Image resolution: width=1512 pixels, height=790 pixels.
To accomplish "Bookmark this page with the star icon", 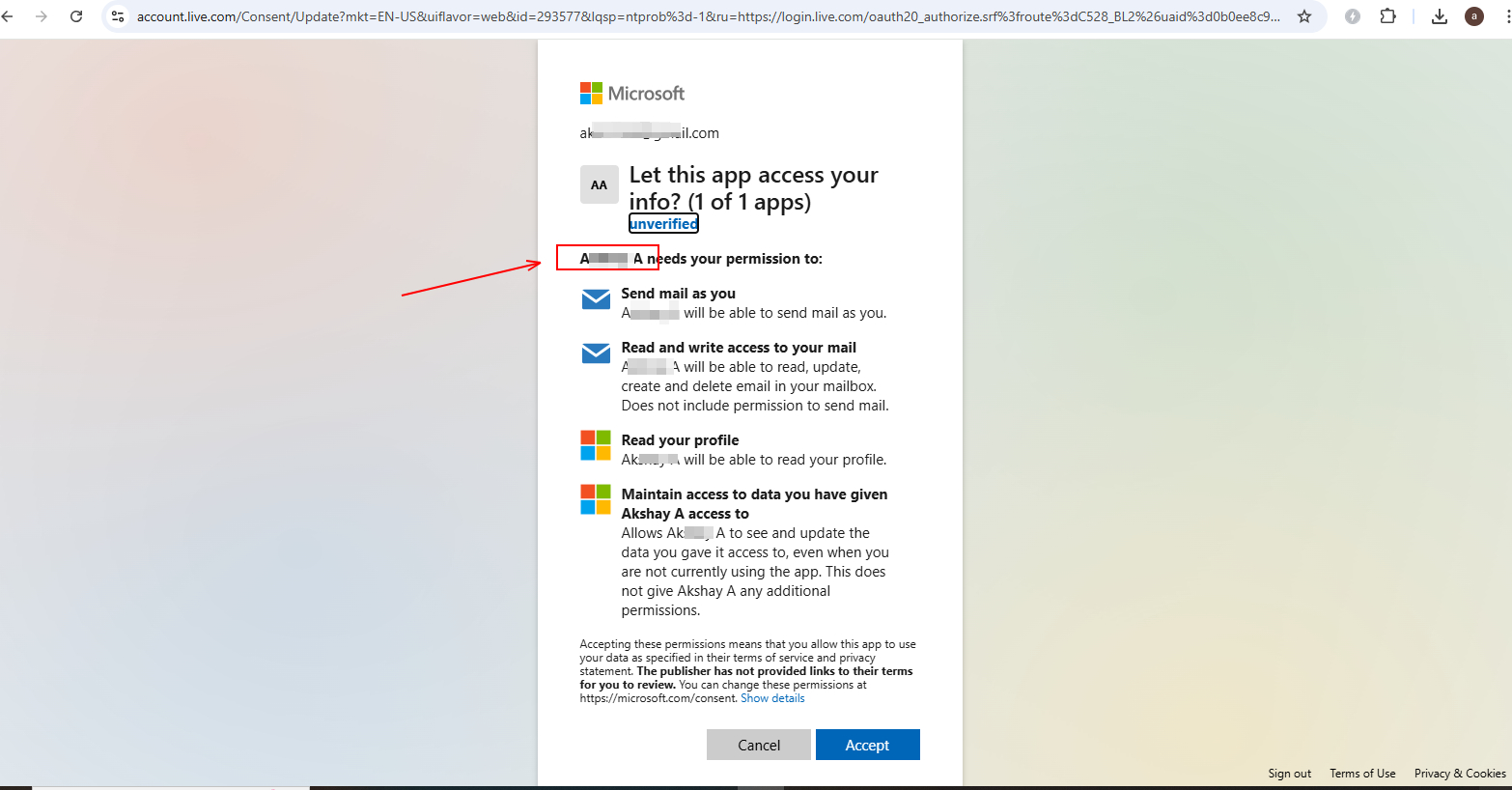I will pyautogui.click(x=1304, y=16).
